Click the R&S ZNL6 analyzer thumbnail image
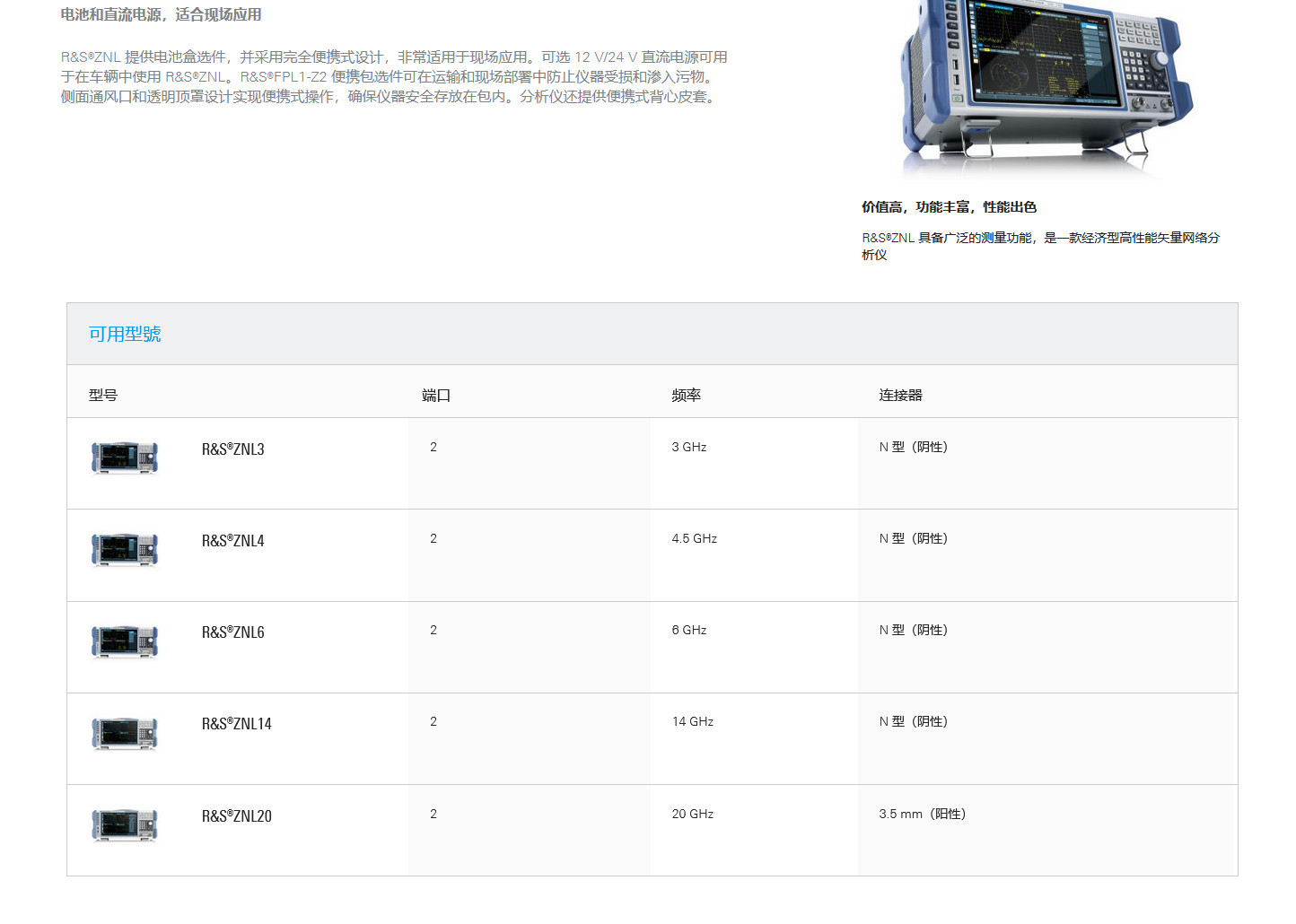 pos(125,641)
